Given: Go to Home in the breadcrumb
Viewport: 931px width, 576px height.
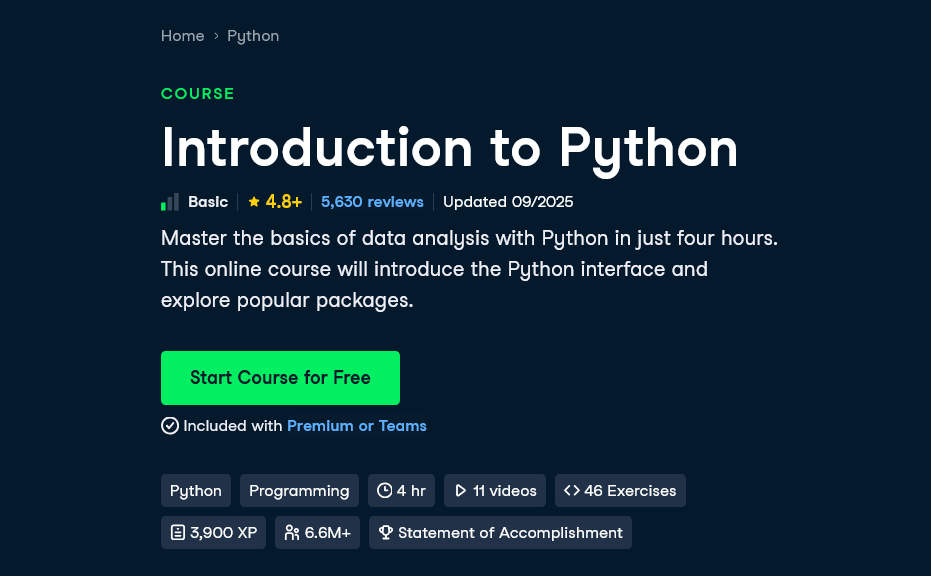Looking at the screenshot, I should 182,36.
